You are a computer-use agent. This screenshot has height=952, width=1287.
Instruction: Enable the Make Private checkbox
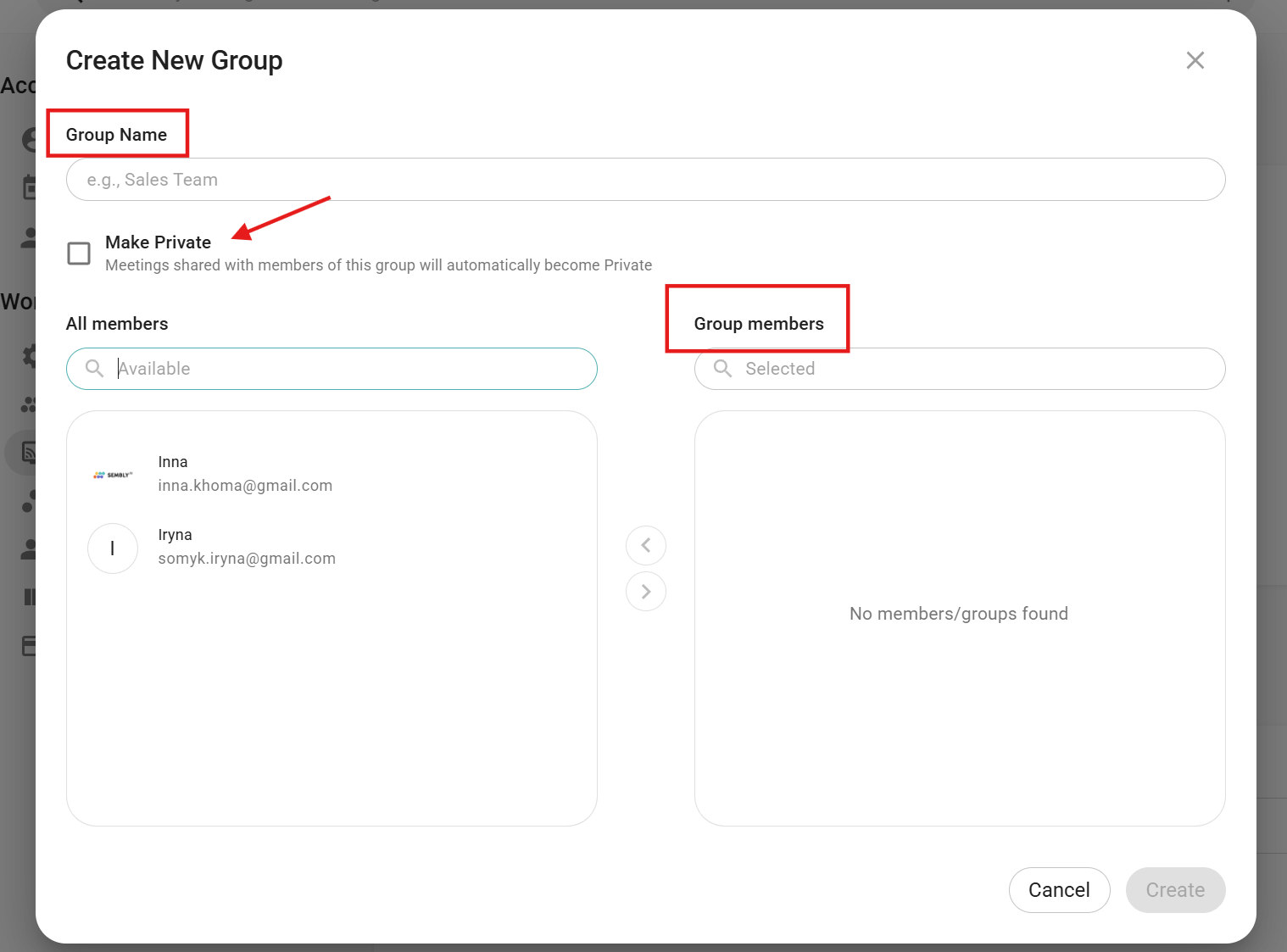79,253
